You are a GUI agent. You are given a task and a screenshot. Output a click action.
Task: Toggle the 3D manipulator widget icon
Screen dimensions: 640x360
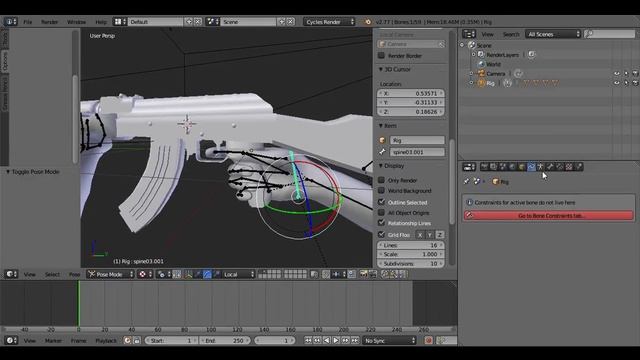coord(189,274)
